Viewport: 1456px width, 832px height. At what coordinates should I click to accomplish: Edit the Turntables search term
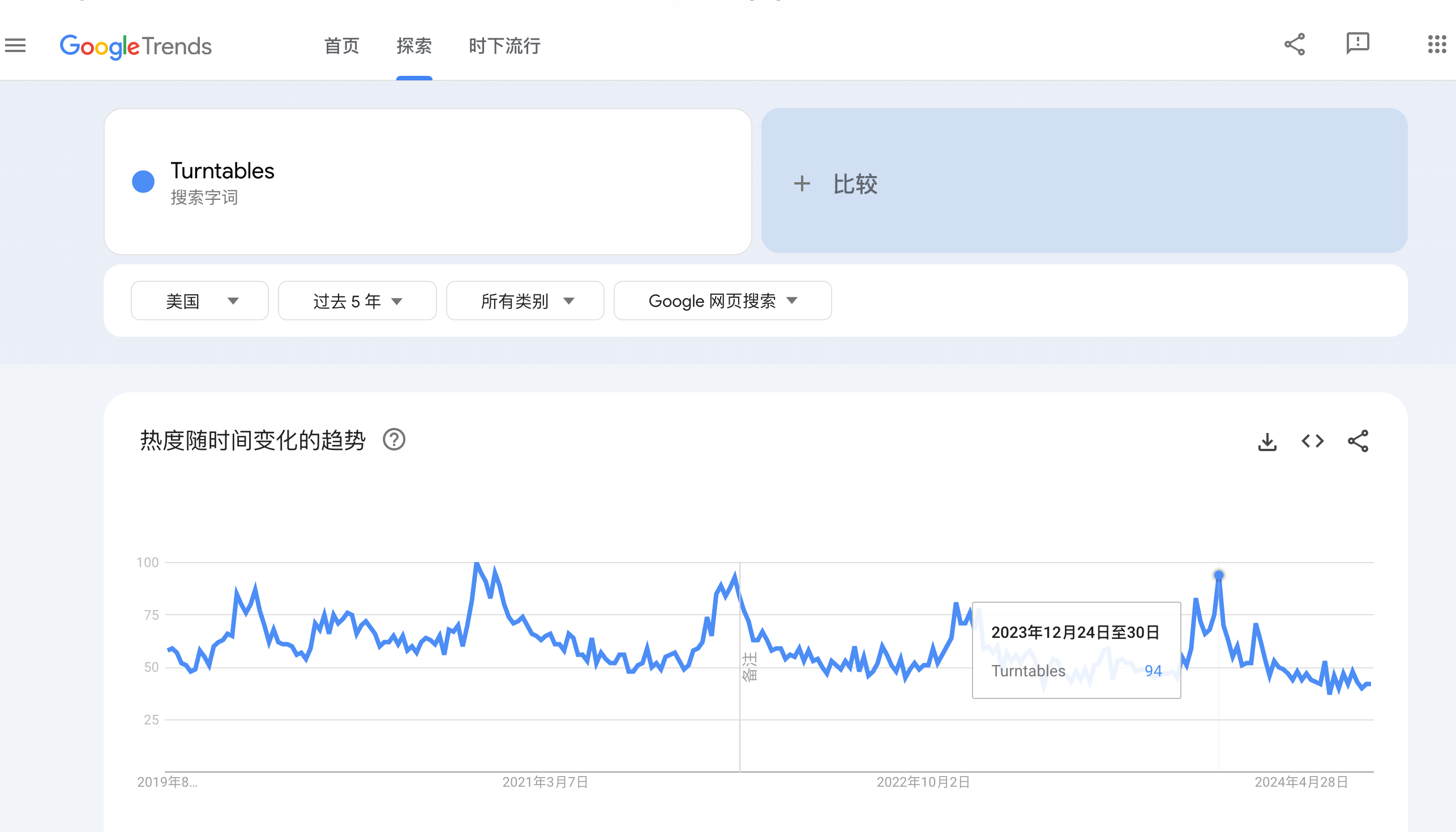click(x=427, y=182)
